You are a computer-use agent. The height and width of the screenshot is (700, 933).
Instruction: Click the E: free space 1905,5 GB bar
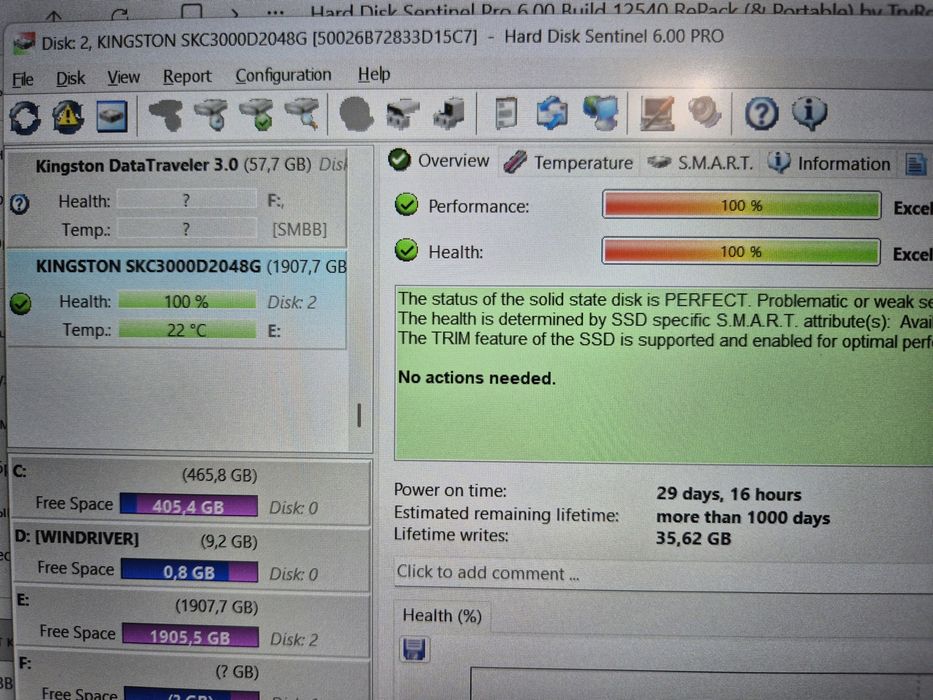(x=191, y=636)
